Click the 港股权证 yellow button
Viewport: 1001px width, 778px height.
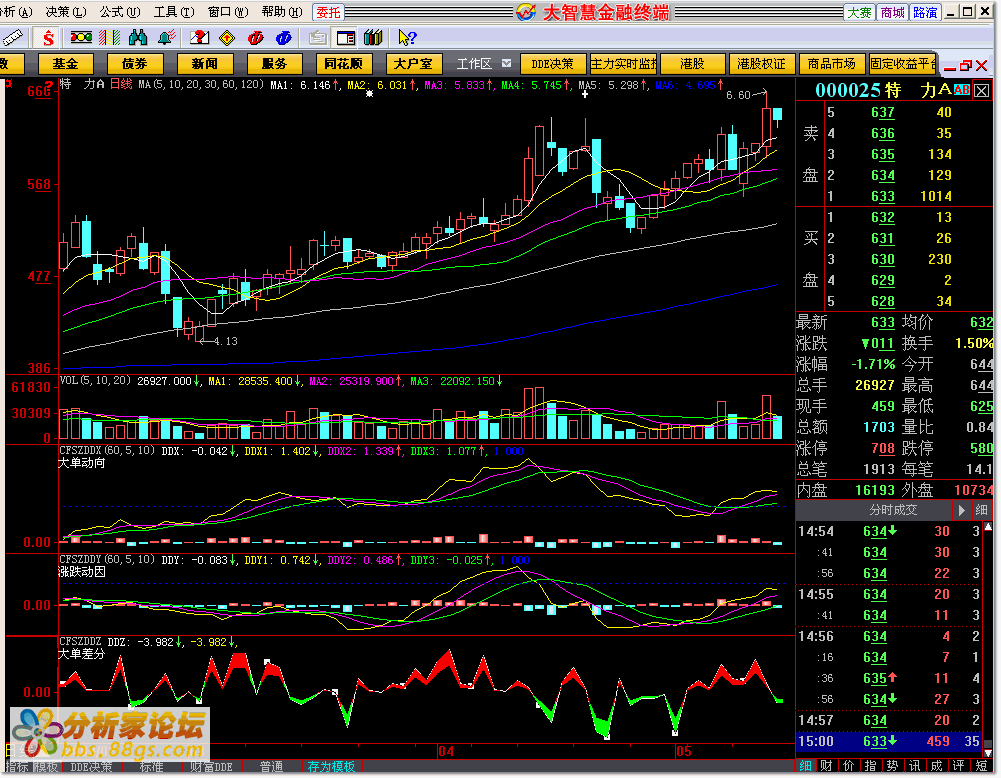[762, 64]
